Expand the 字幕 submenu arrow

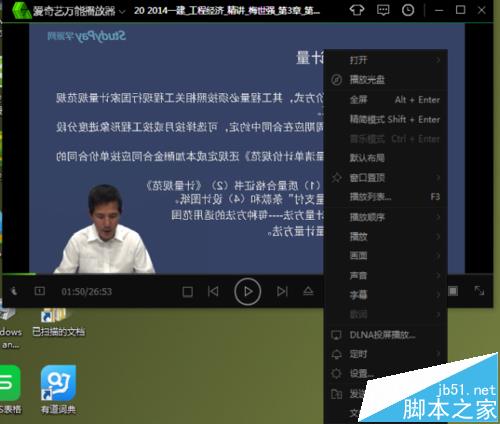tap(438, 295)
